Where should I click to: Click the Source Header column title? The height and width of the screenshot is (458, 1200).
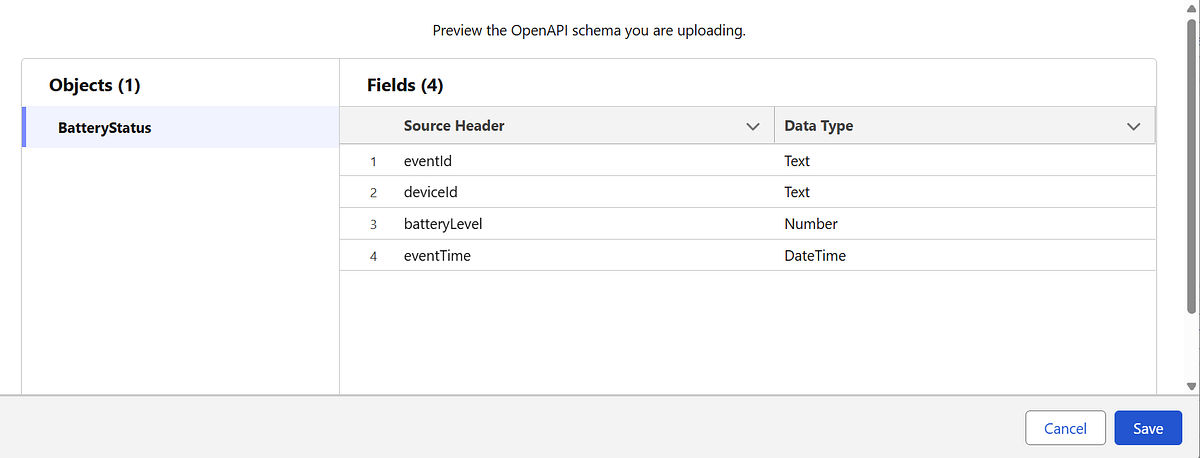point(454,126)
